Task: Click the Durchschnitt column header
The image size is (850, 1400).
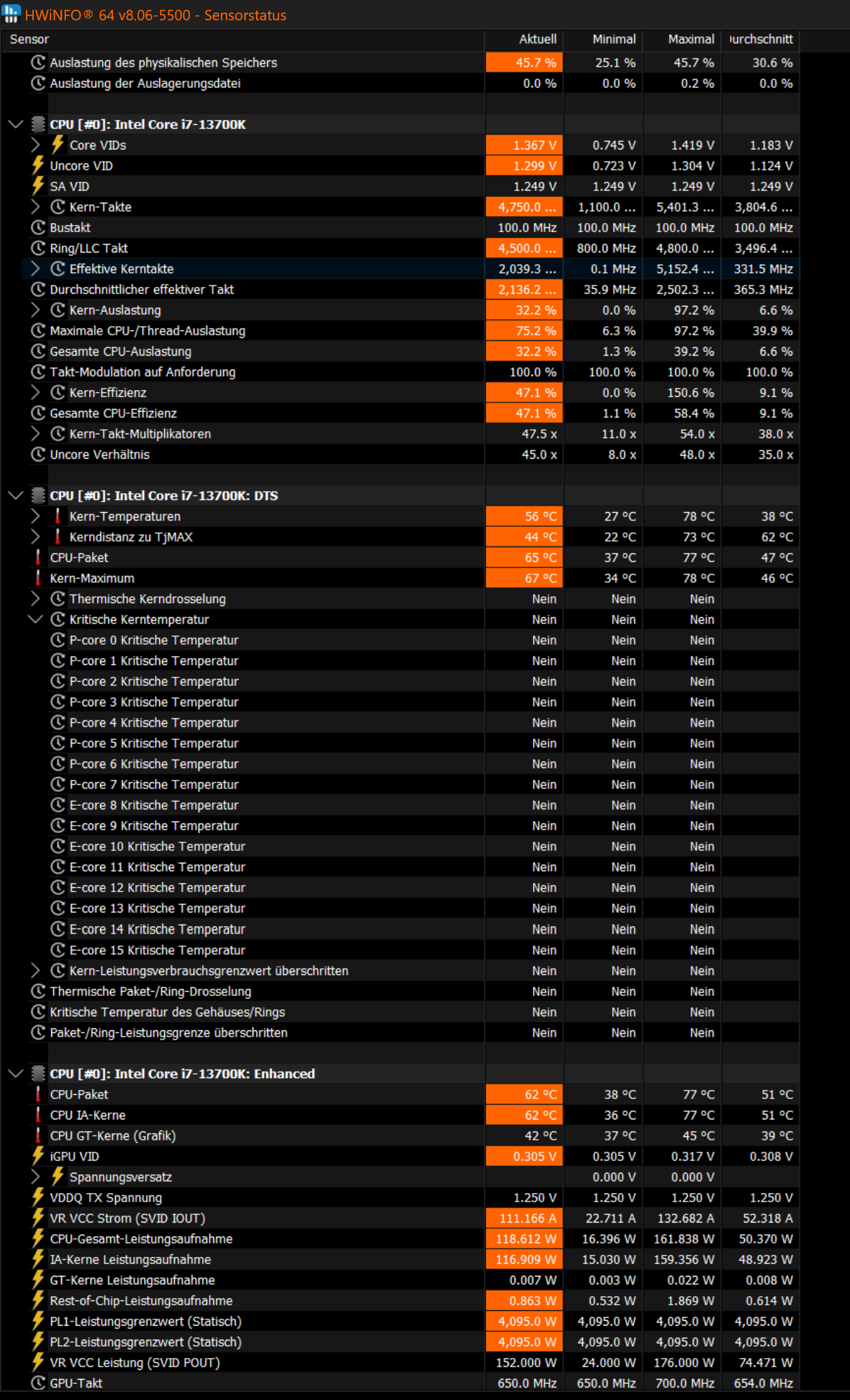Action: coord(760,39)
